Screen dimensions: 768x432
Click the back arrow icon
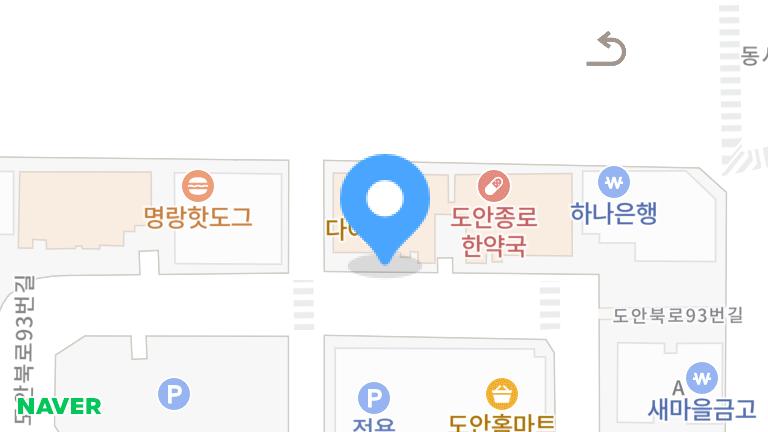pyautogui.click(x=607, y=49)
